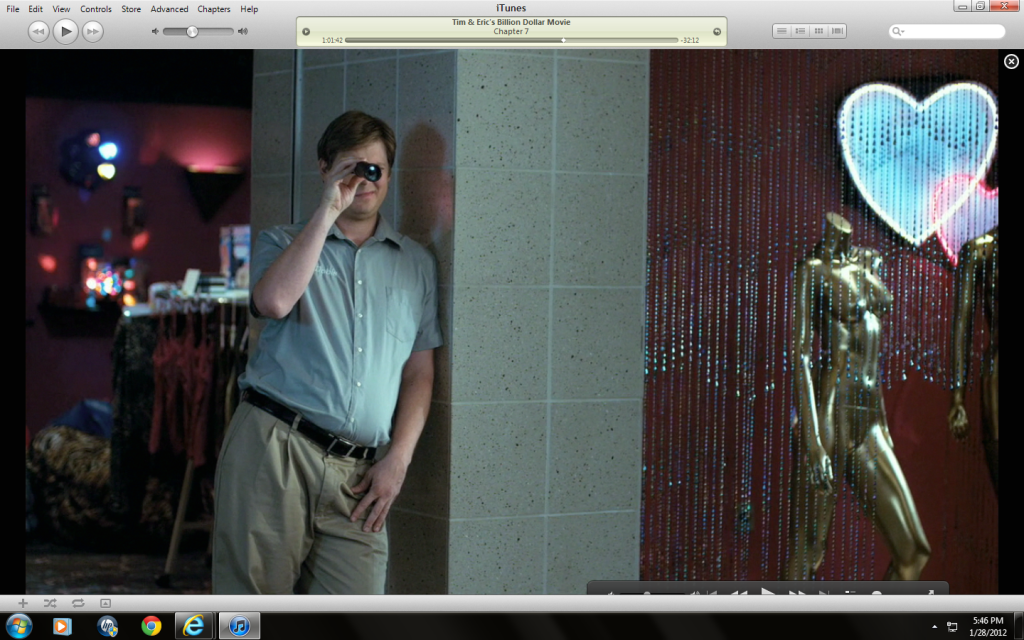Viewport: 1024px width, 640px height.
Task: Open the Edit menu
Action: tap(35, 9)
